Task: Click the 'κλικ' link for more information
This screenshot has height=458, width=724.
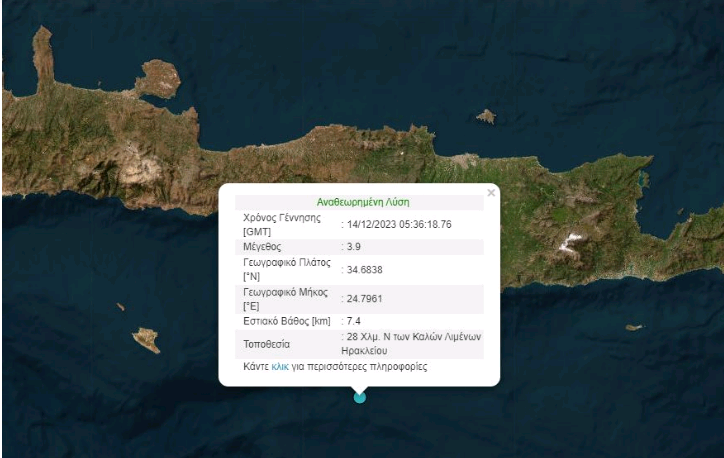Action: (280, 367)
